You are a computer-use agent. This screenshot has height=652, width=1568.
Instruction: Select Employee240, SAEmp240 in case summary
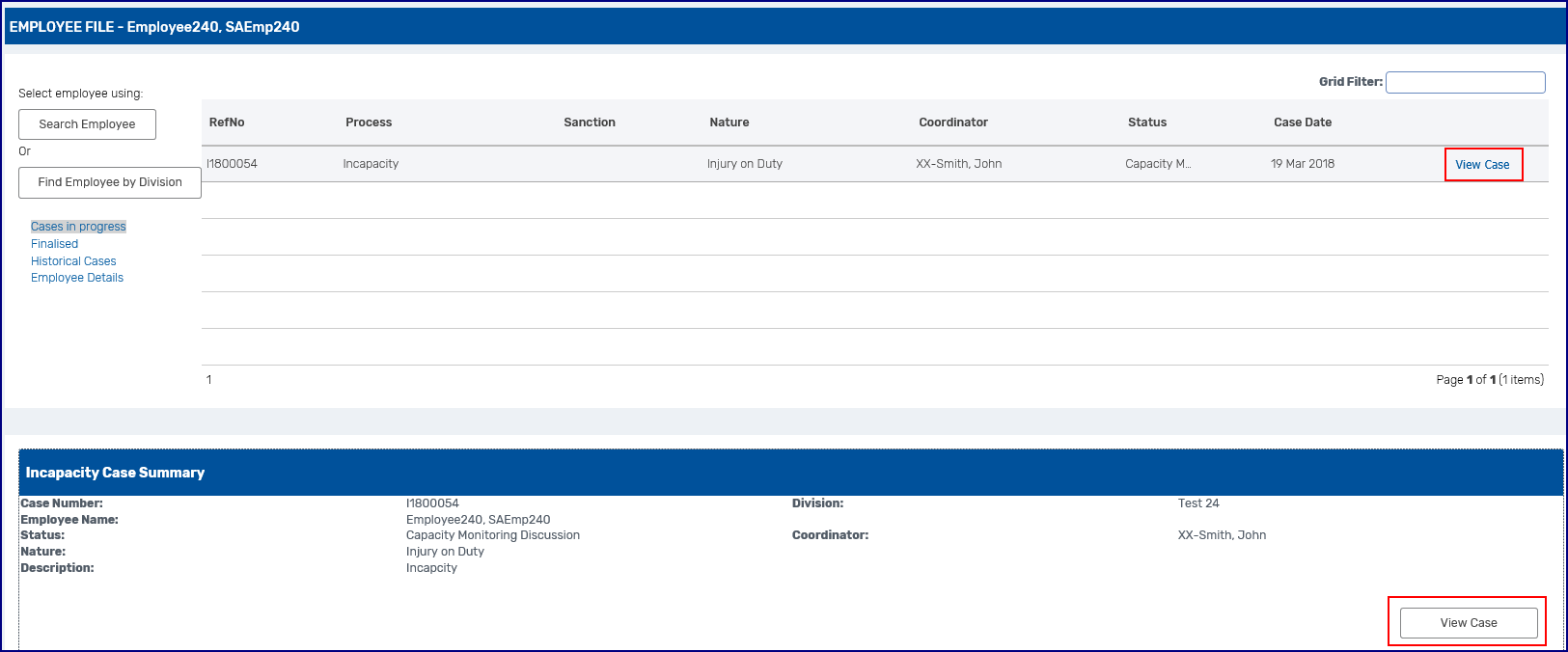coord(479,520)
